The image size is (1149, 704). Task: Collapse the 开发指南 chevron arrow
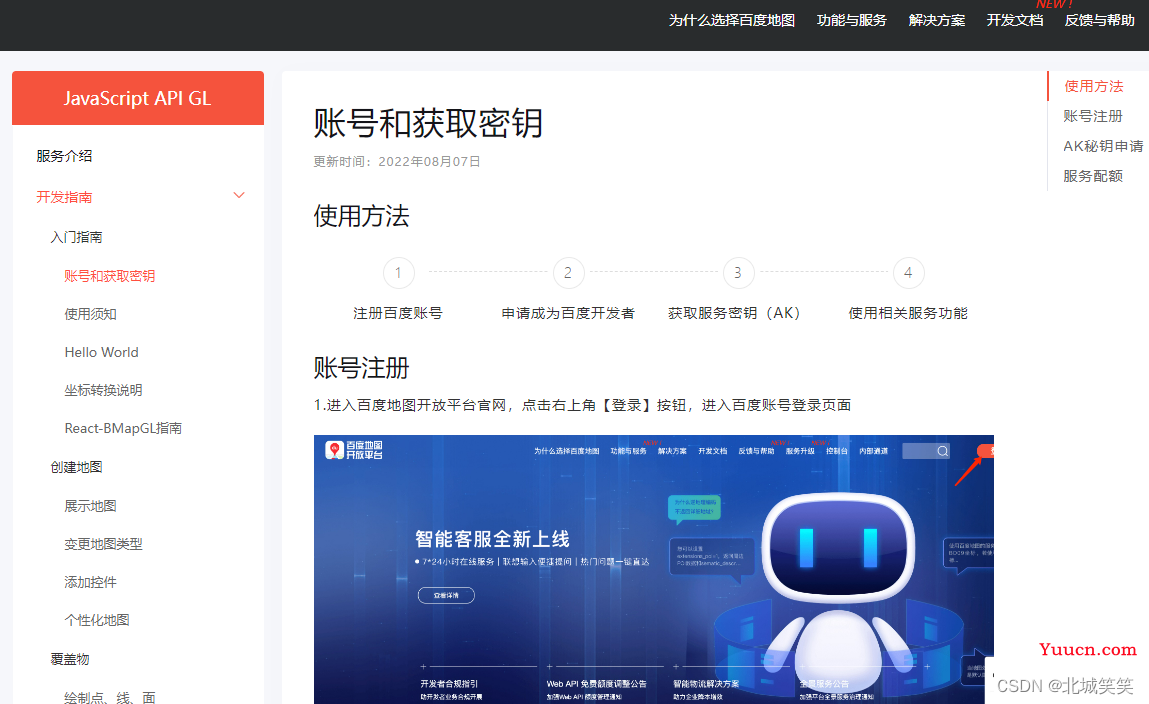(238, 196)
